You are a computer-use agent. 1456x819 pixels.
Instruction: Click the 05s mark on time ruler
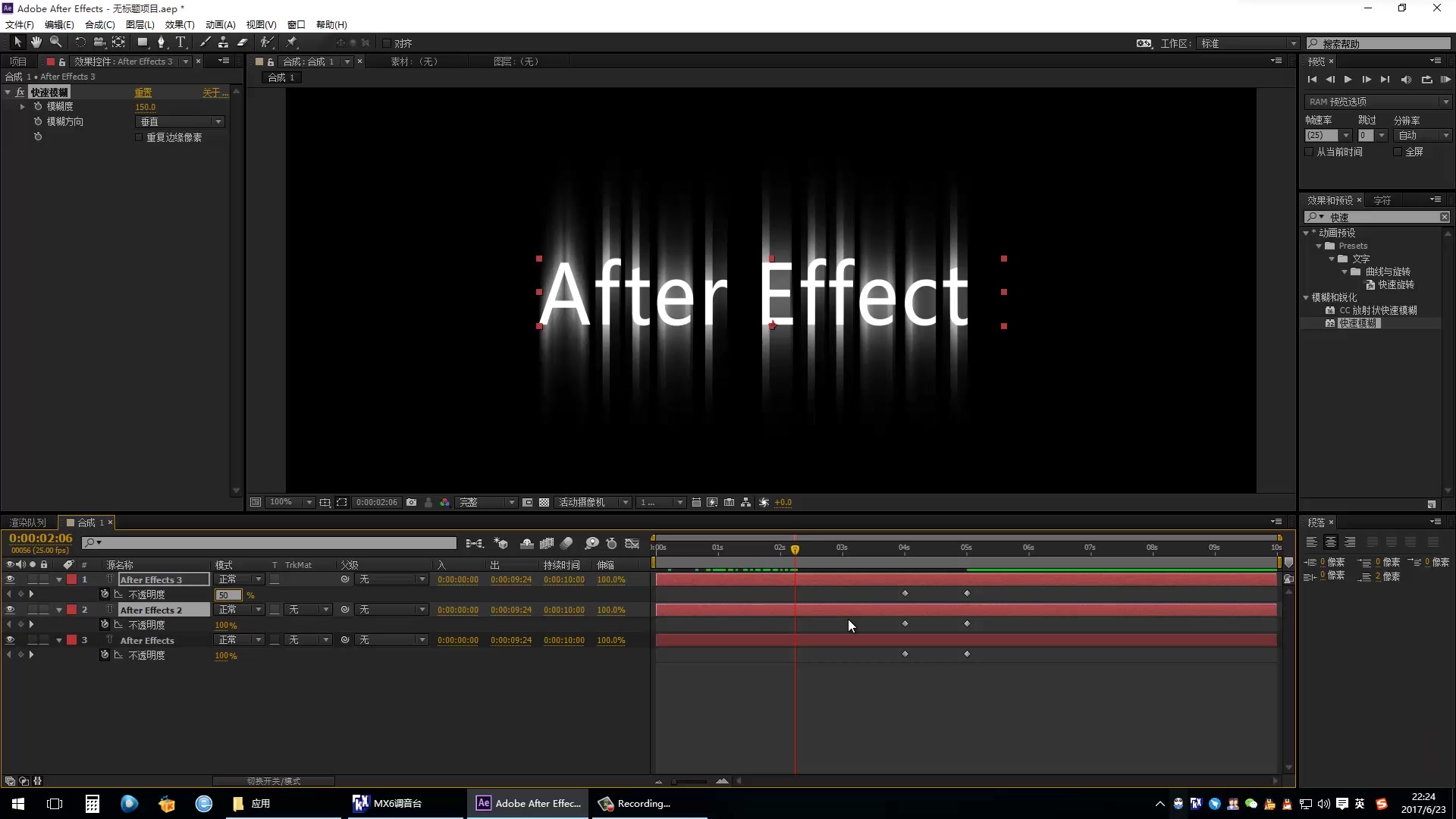966,548
